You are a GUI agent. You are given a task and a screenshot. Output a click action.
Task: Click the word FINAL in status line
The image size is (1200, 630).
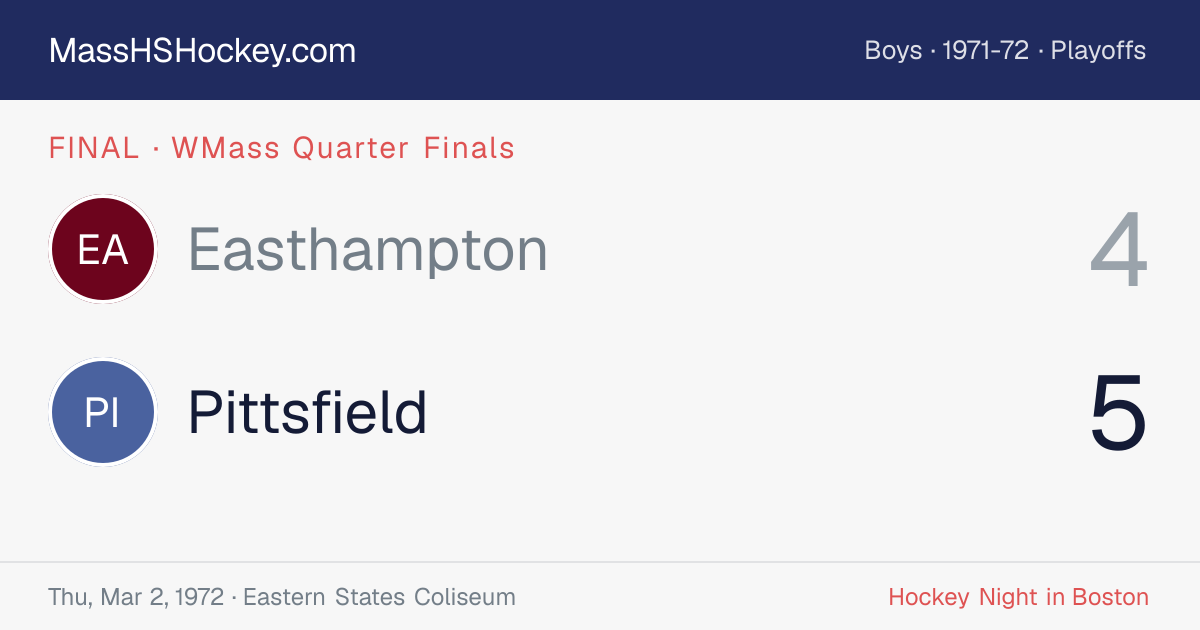[94, 148]
